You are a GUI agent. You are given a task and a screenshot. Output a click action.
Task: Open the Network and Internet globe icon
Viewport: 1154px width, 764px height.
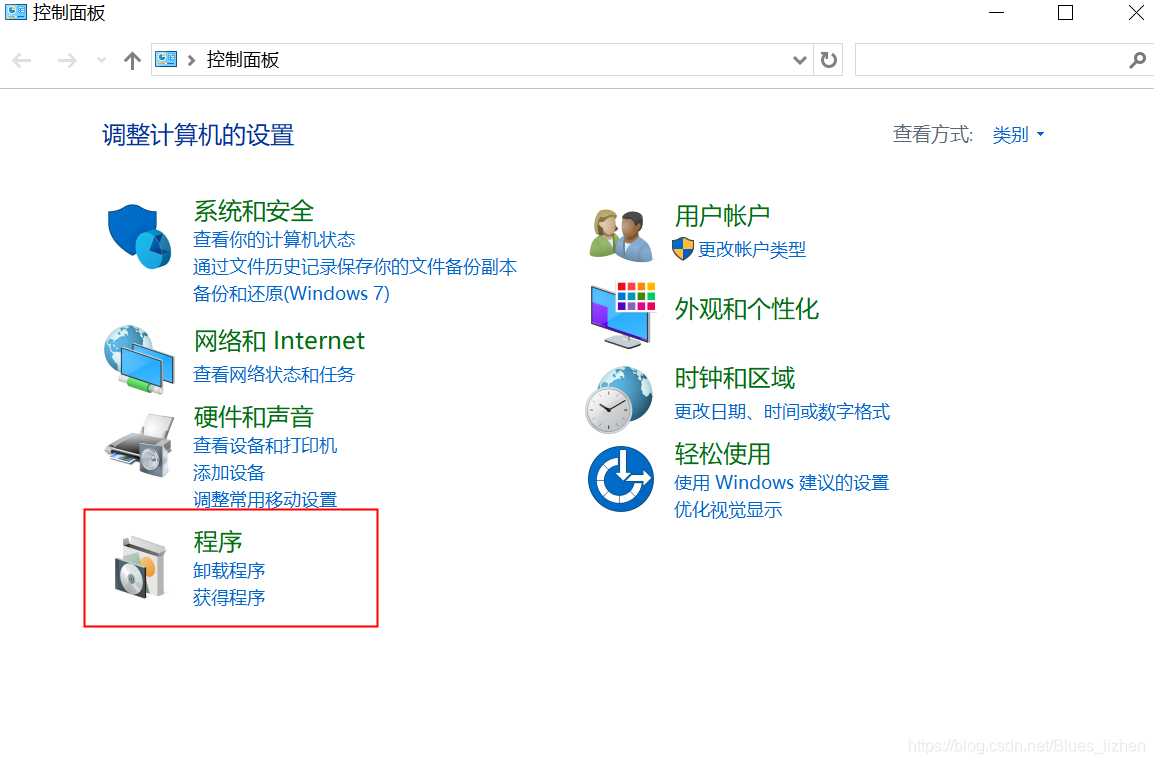(x=139, y=359)
